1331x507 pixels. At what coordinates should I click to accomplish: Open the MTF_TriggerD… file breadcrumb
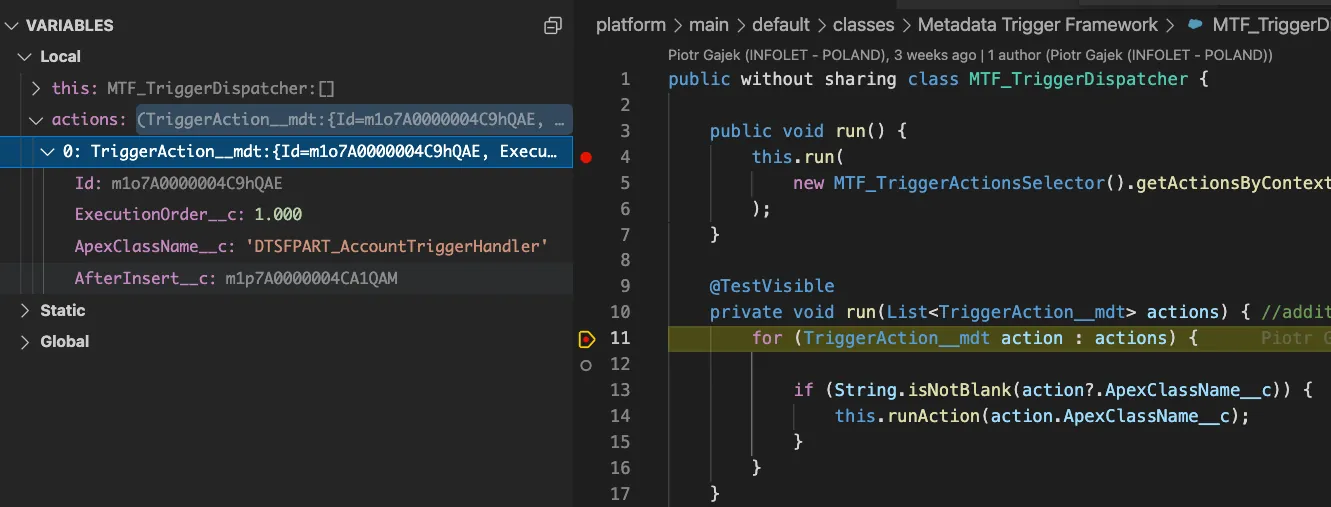click(1270, 25)
